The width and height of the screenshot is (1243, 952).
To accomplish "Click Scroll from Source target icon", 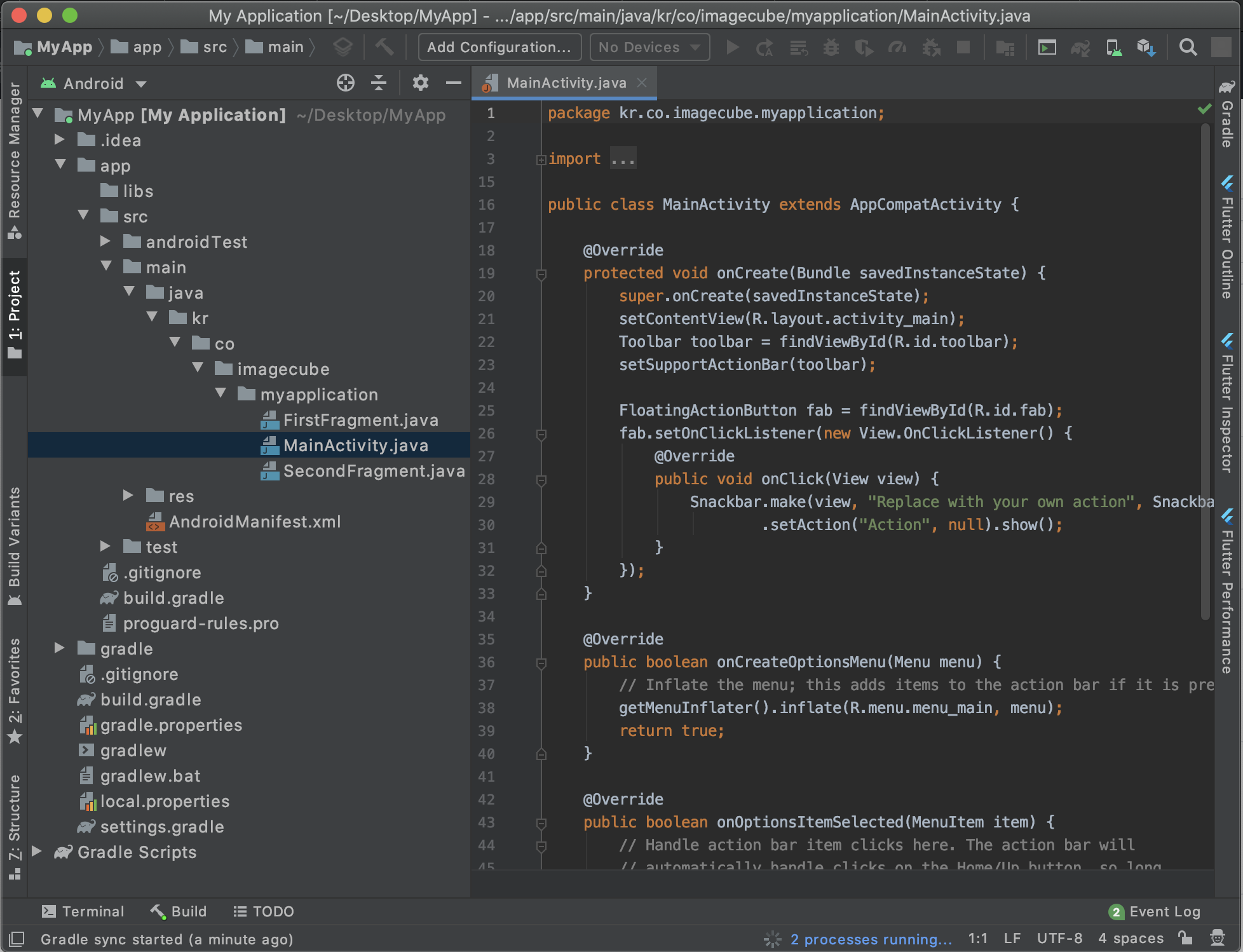I will [x=345, y=83].
